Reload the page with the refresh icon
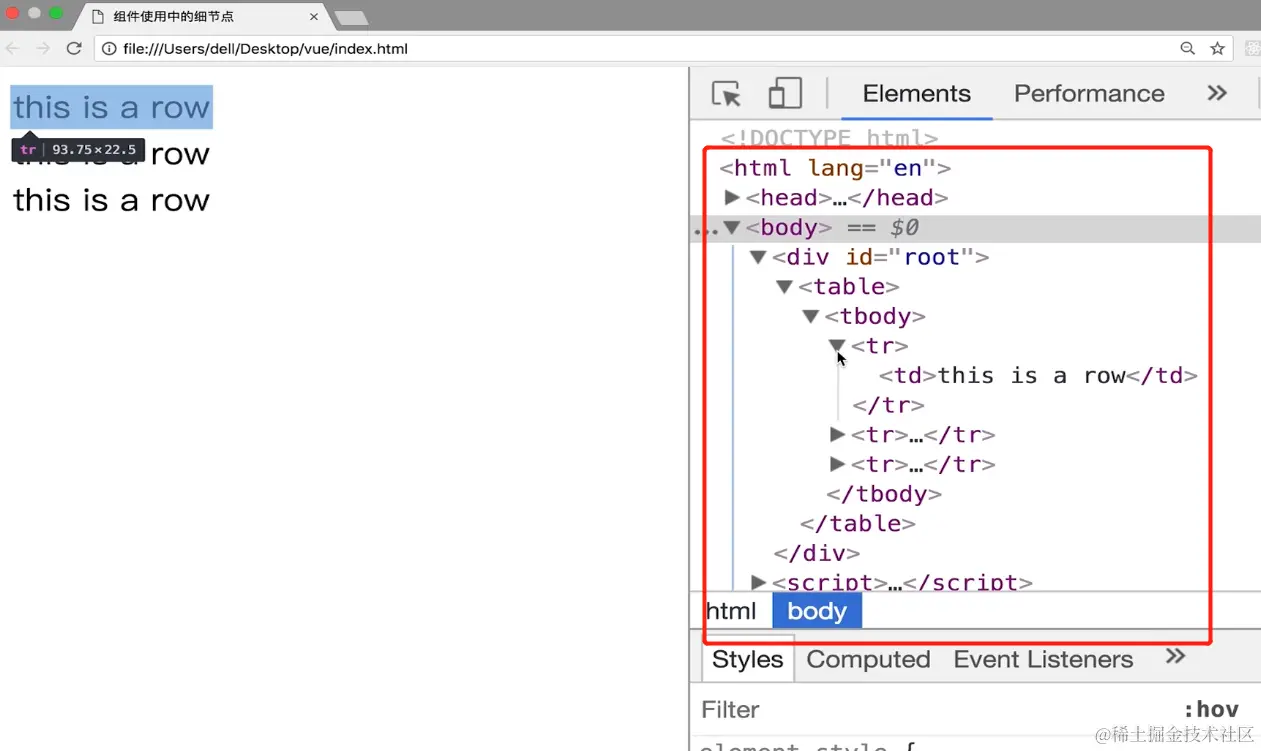 (x=74, y=48)
